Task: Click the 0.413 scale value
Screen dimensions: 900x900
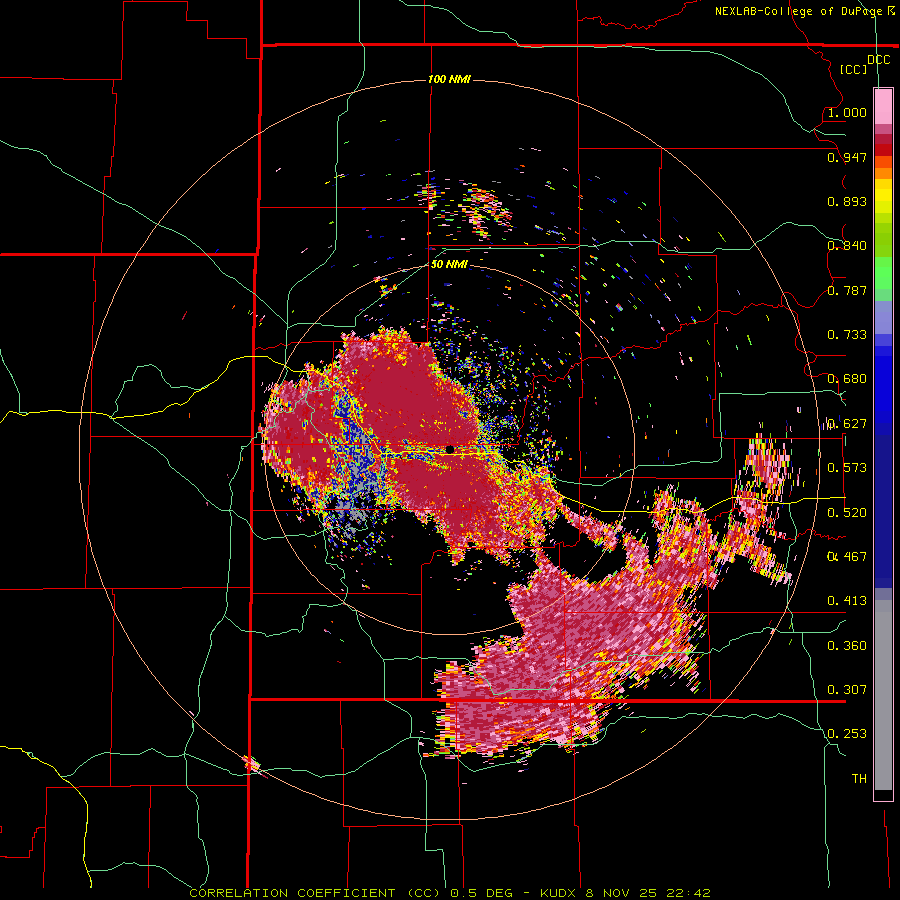Action: (847, 601)
